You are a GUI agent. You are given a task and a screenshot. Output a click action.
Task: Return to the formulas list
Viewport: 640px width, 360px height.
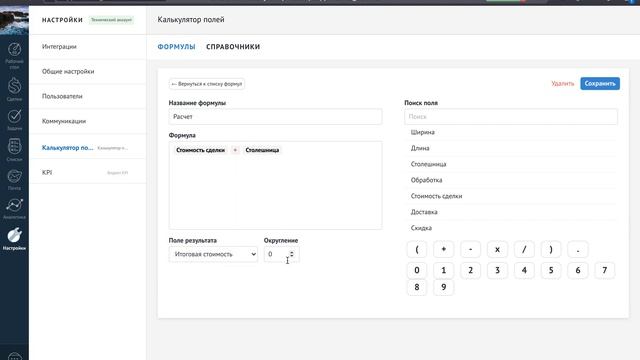[x=207, y=84]
